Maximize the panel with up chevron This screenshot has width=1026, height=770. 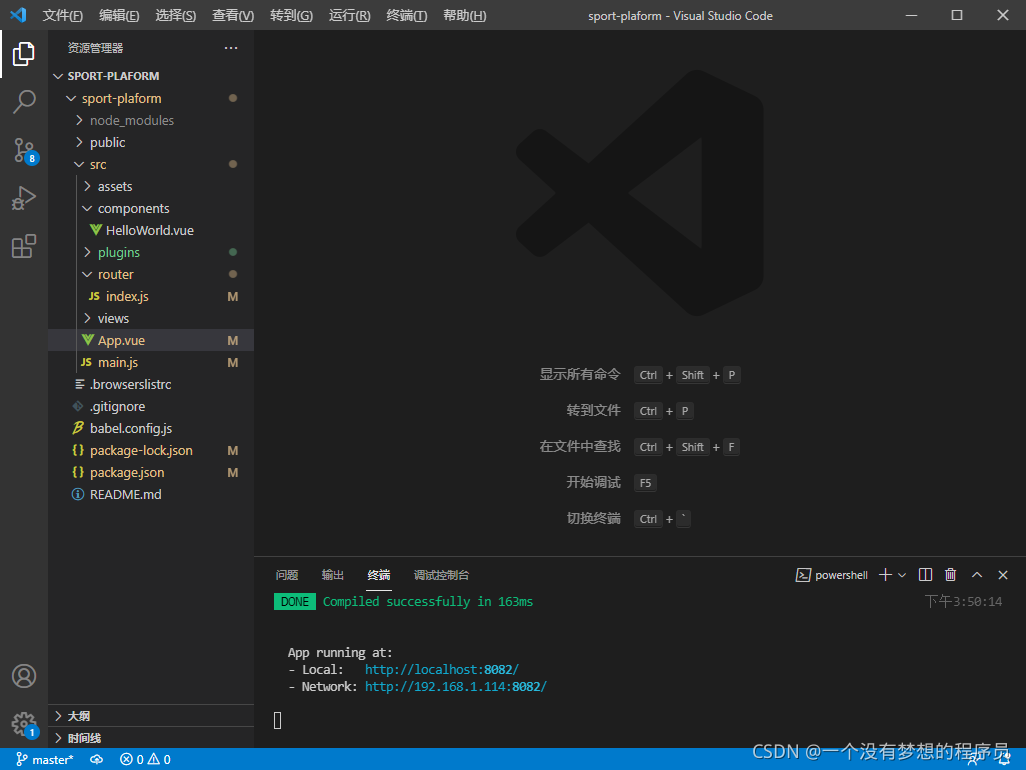click(977, 574)
